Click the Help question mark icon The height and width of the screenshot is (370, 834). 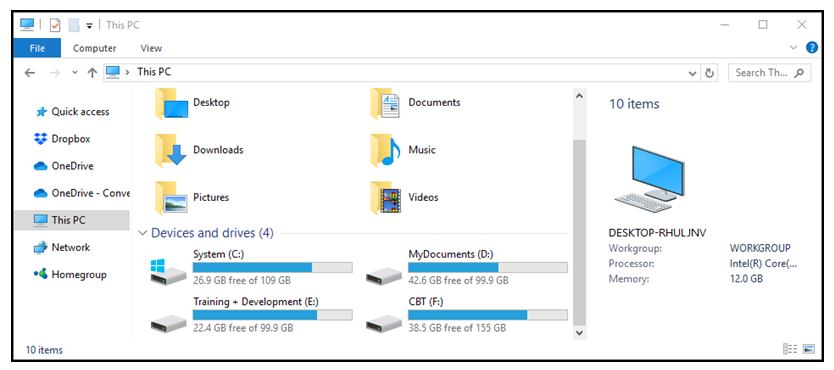pyautogui.click(x=812, y=48)
